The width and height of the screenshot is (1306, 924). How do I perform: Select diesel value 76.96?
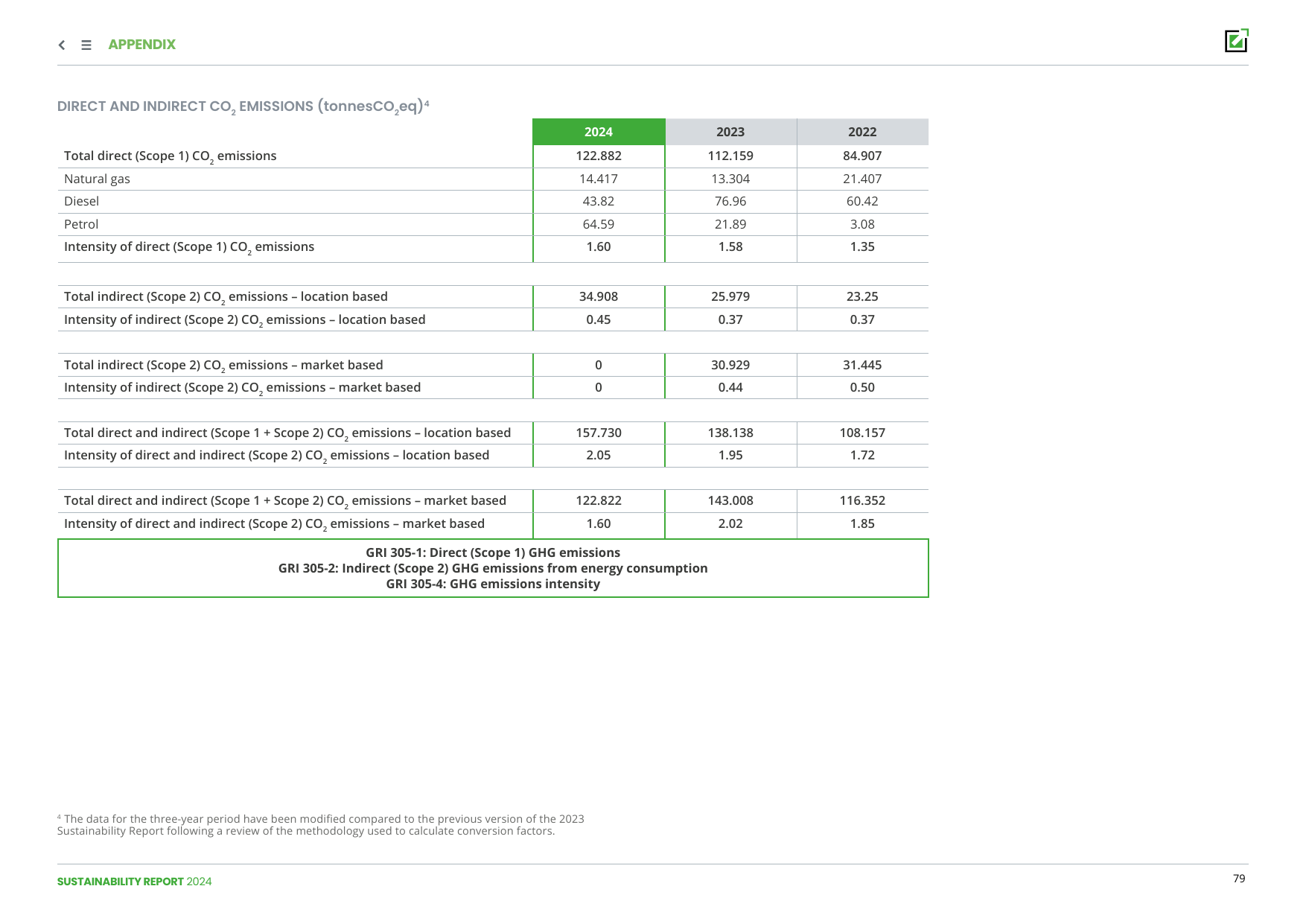pos(730,201)
